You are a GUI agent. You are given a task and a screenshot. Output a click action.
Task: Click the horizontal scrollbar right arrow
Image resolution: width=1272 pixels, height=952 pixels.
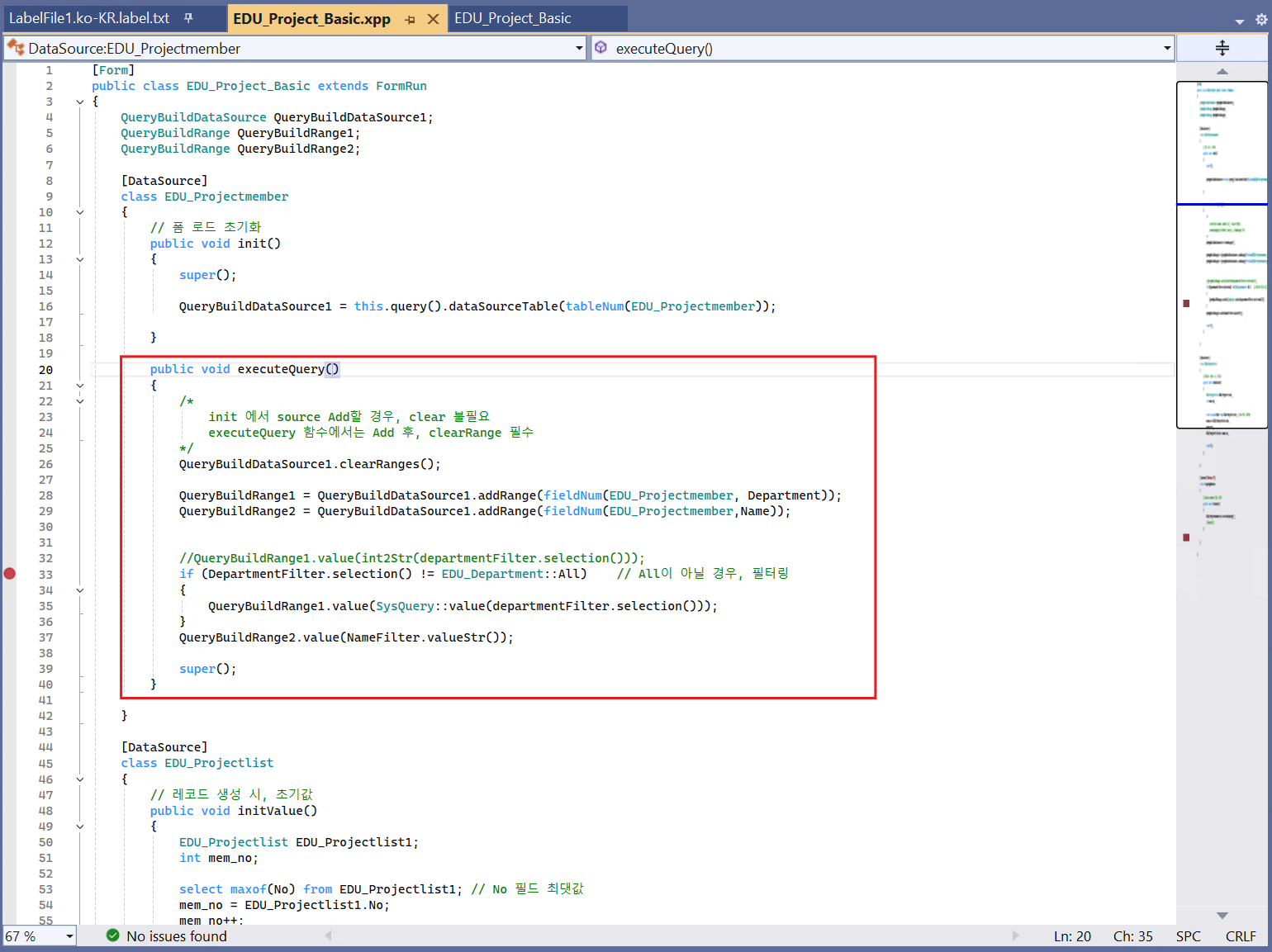coord(1015,935)
